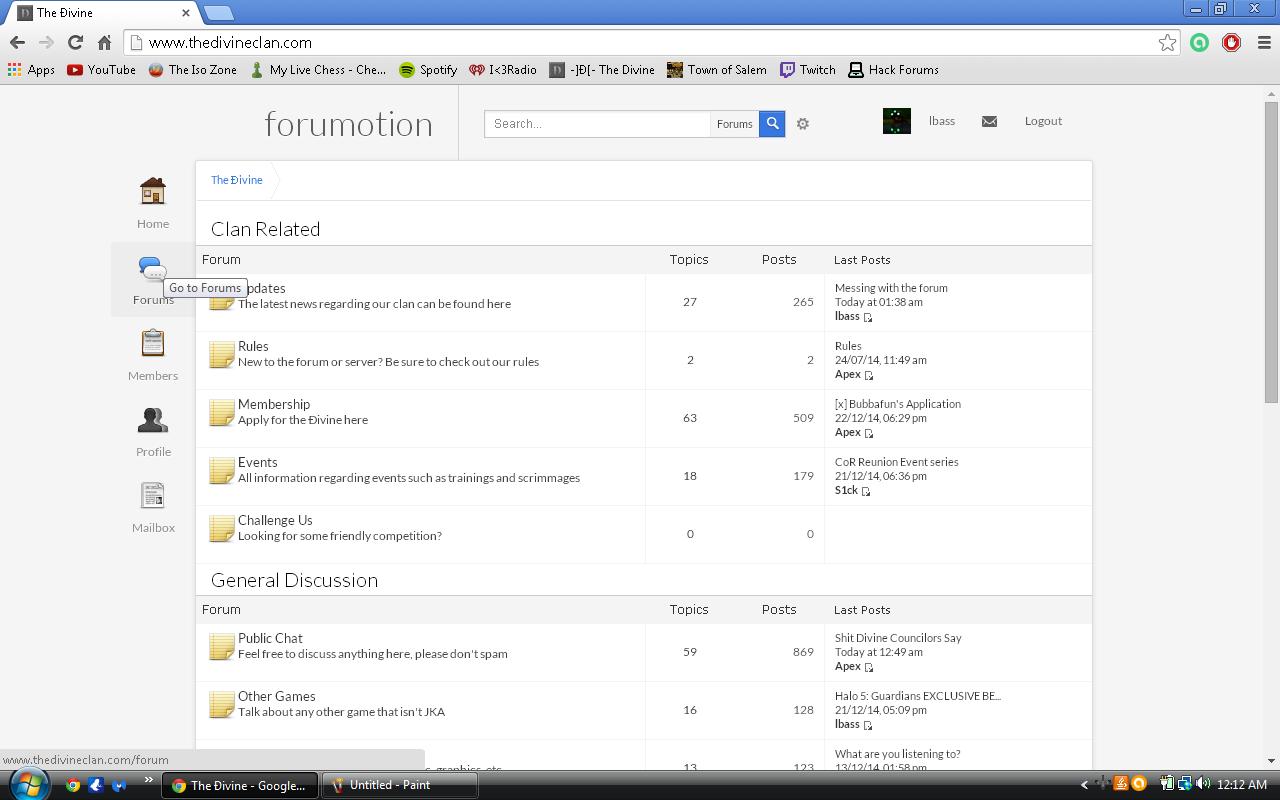Screen dimensions: 1280x800
Task: Open the Other Games forum link
Action: [277, 696]
